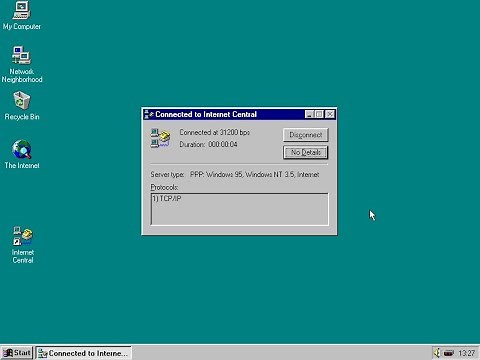The image size is (480, 360).
Task: Open the Start menu
Action: [17, 353]
